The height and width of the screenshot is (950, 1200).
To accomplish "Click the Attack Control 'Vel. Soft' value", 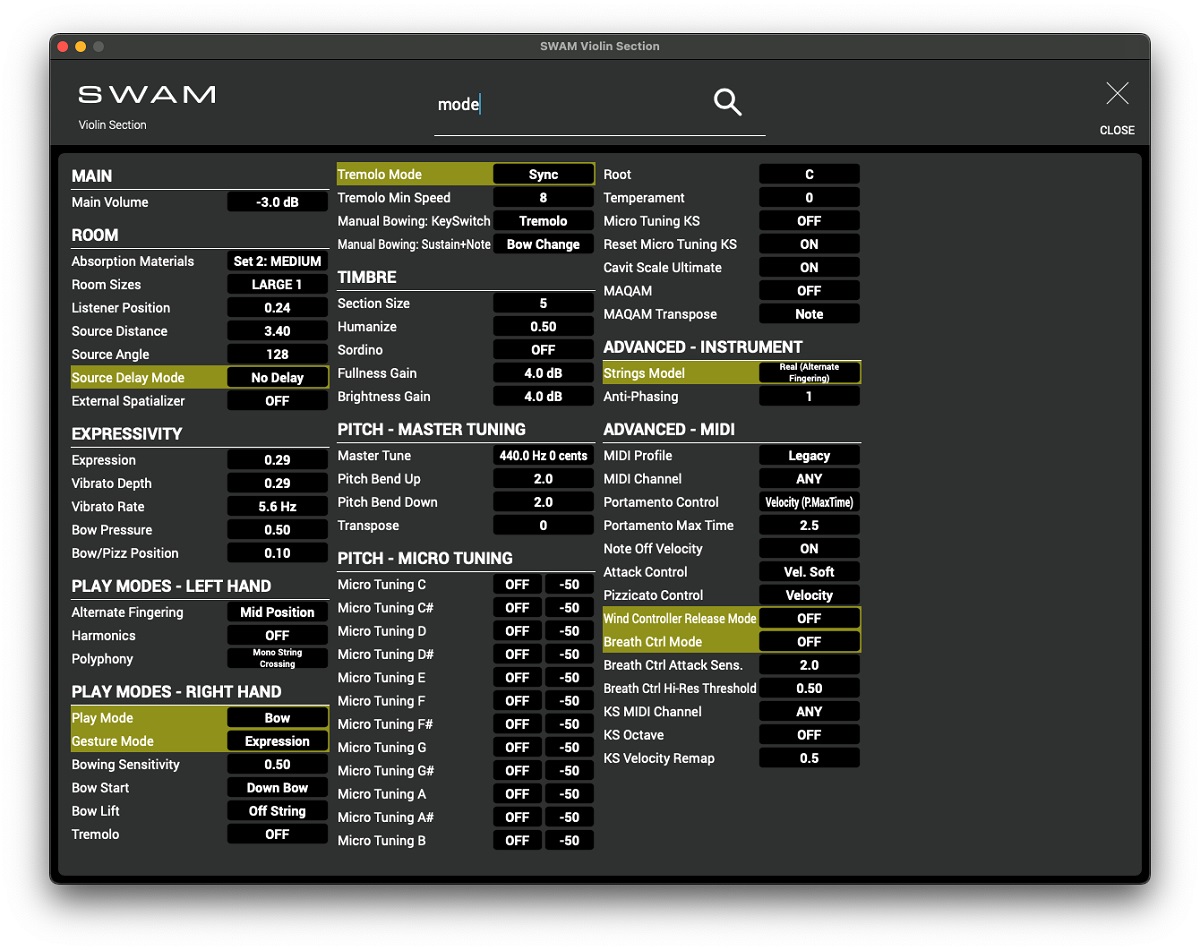I will [x=809, y=572].
